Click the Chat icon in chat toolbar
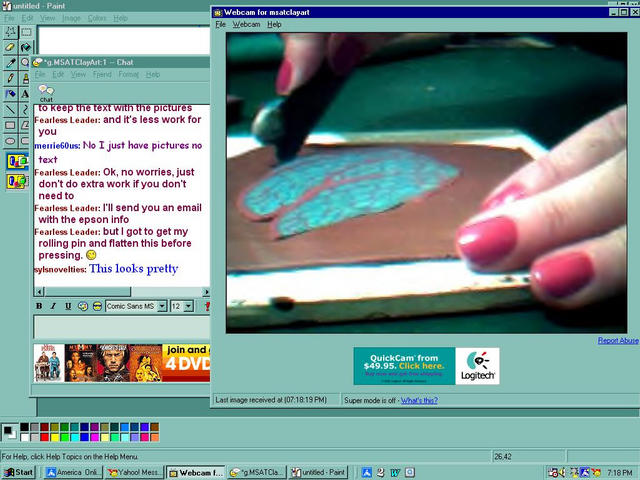Screen dimensions: 640x480 point(46,93)
